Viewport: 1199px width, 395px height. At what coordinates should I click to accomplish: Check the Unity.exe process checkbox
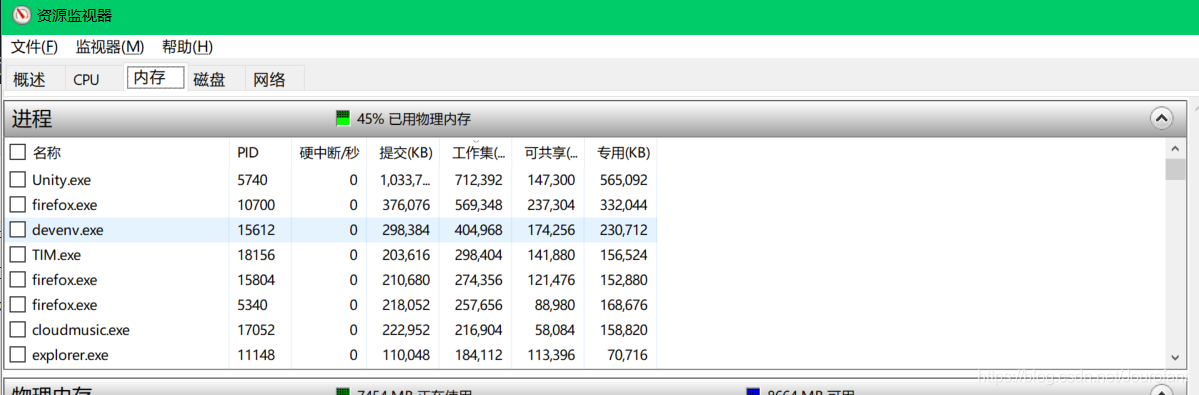pos(18,180)
